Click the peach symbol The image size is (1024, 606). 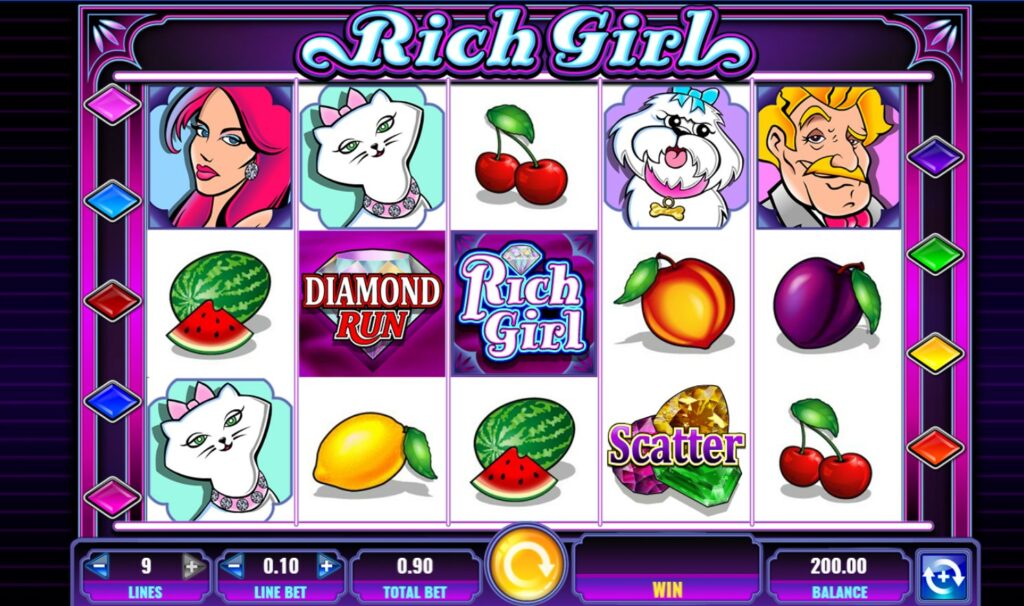coord(676,301)
